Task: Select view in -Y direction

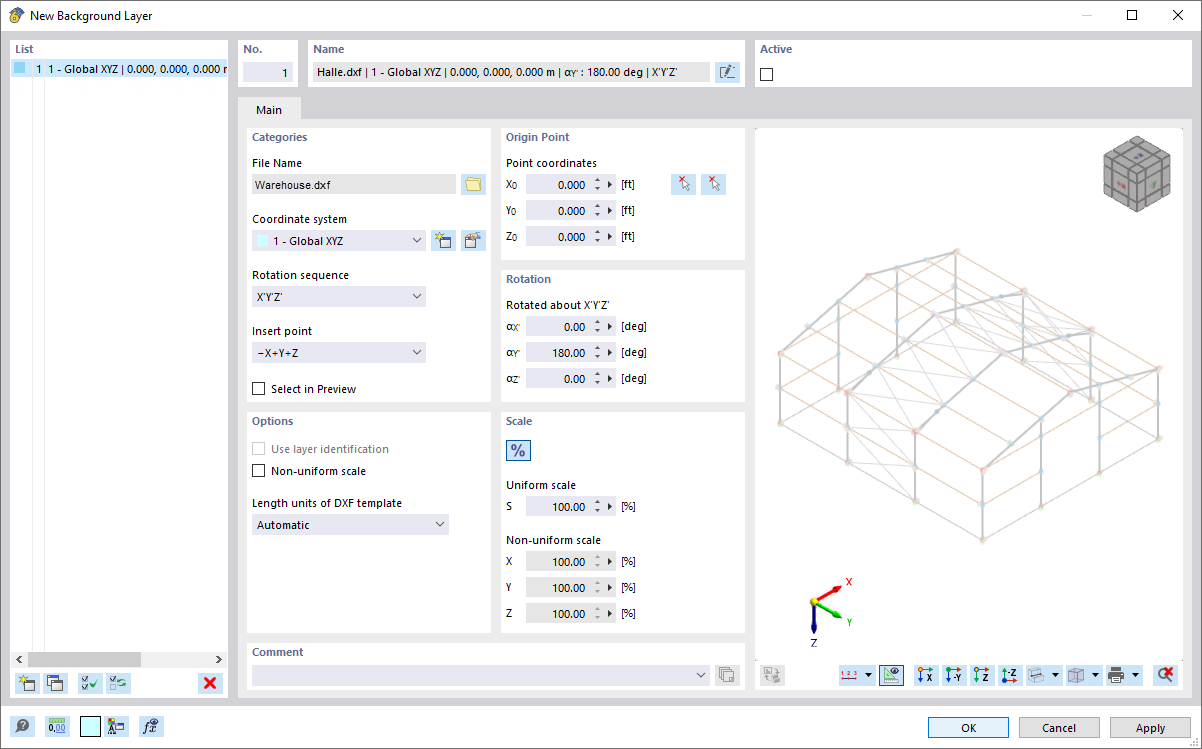Action: pyautogui.click(x=954, y=675)
